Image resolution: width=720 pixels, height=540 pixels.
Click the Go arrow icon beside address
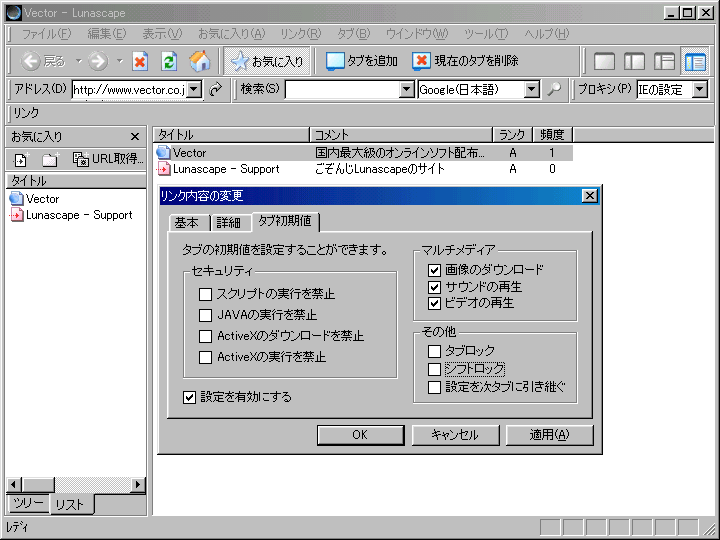[x=215, y=89]
